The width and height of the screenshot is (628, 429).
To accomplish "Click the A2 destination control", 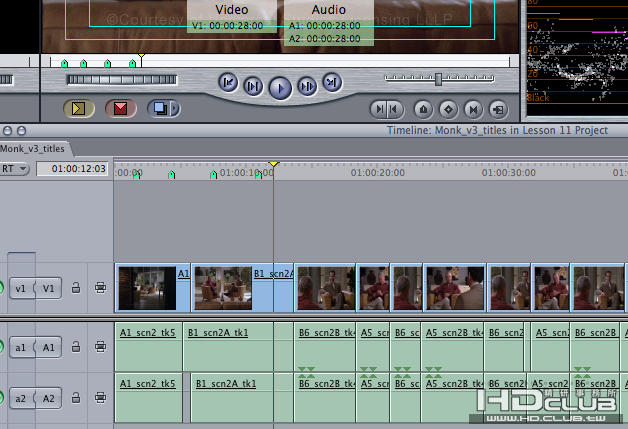I will (x=48, y=398).
